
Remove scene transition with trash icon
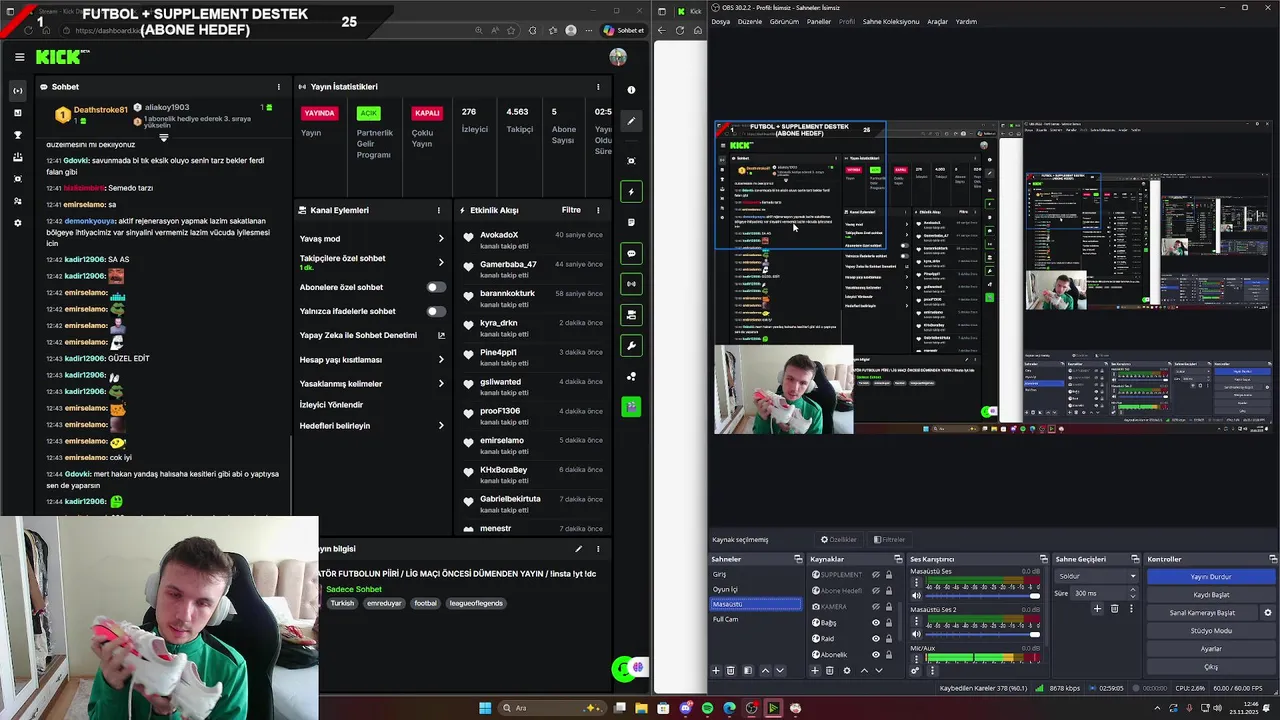[x=1114, y=609]
